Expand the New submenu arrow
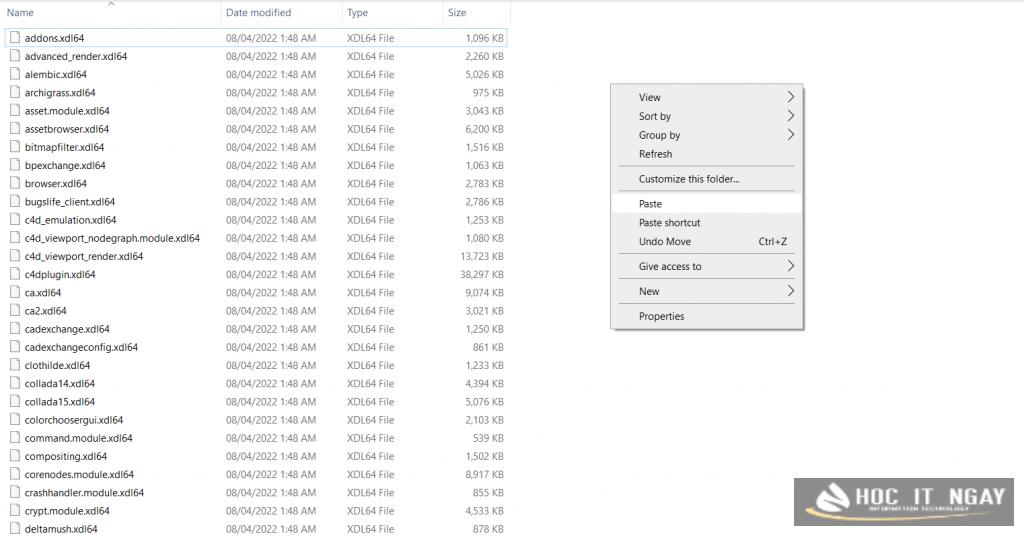1024x536 pixels. 790,291
